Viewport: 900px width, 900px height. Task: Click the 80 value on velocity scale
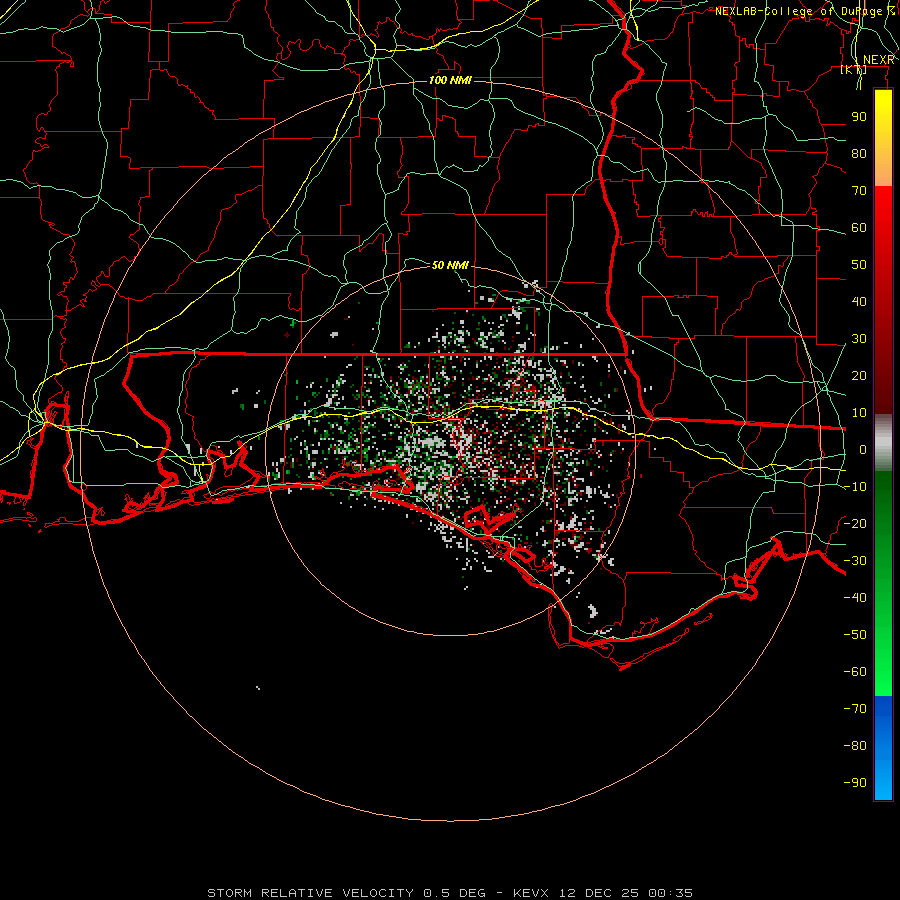pyautogui.click(x=859, y=154)
